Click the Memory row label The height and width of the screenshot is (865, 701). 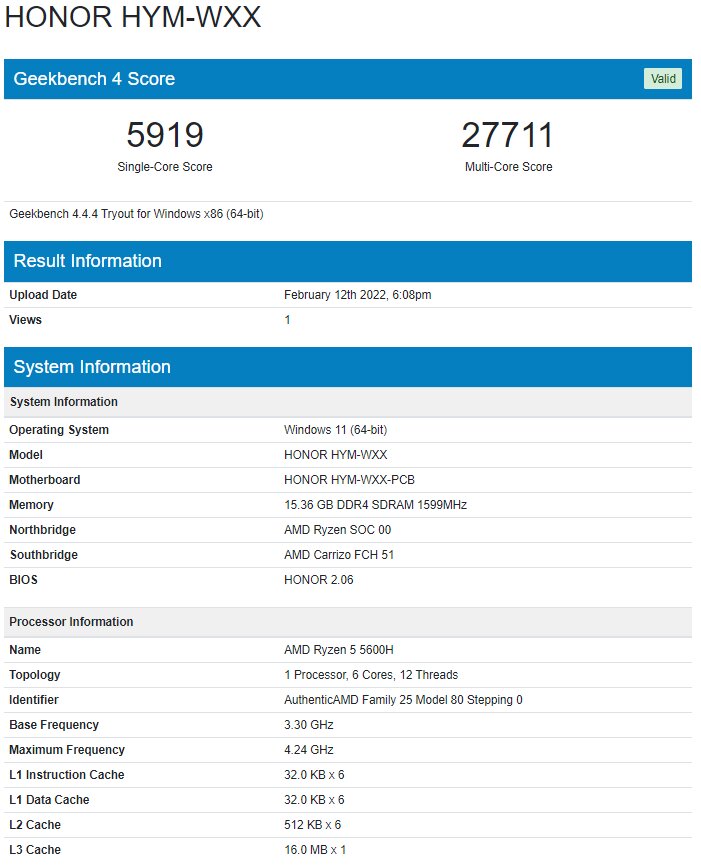[31, 505]
